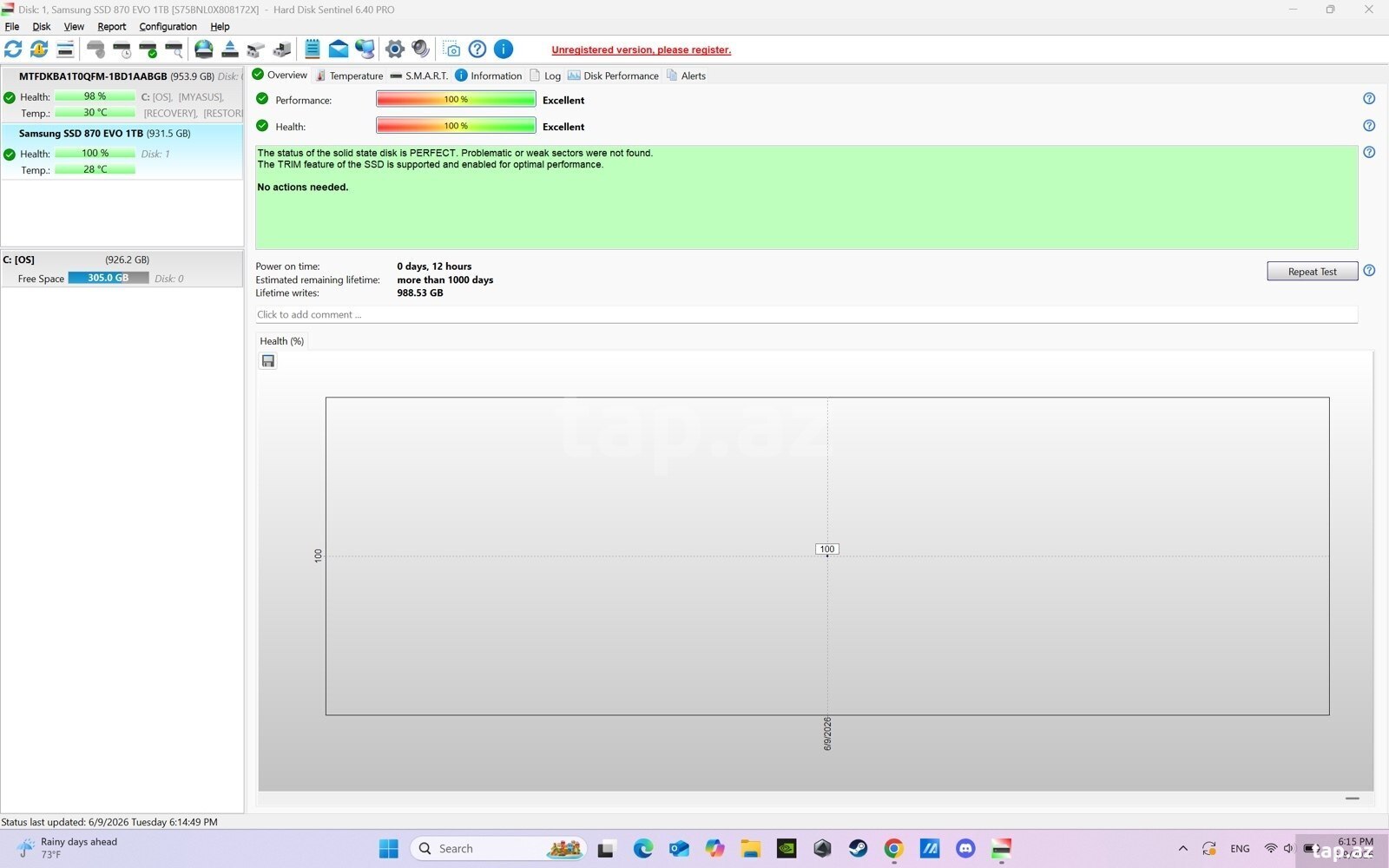Image resolution: width=1389 pixels, height=868 pixels.
Task: Open Steam from the taskbar
Action: (858, 848)
